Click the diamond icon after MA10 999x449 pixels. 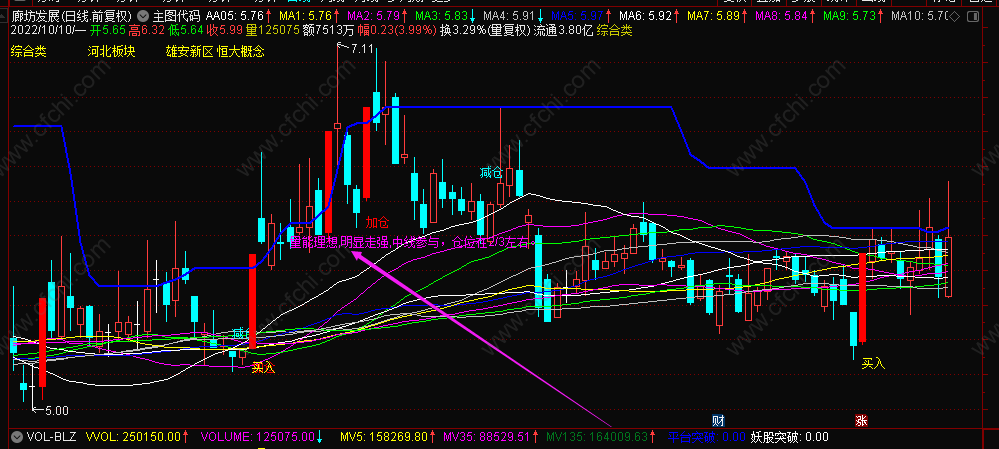(954, 15)
